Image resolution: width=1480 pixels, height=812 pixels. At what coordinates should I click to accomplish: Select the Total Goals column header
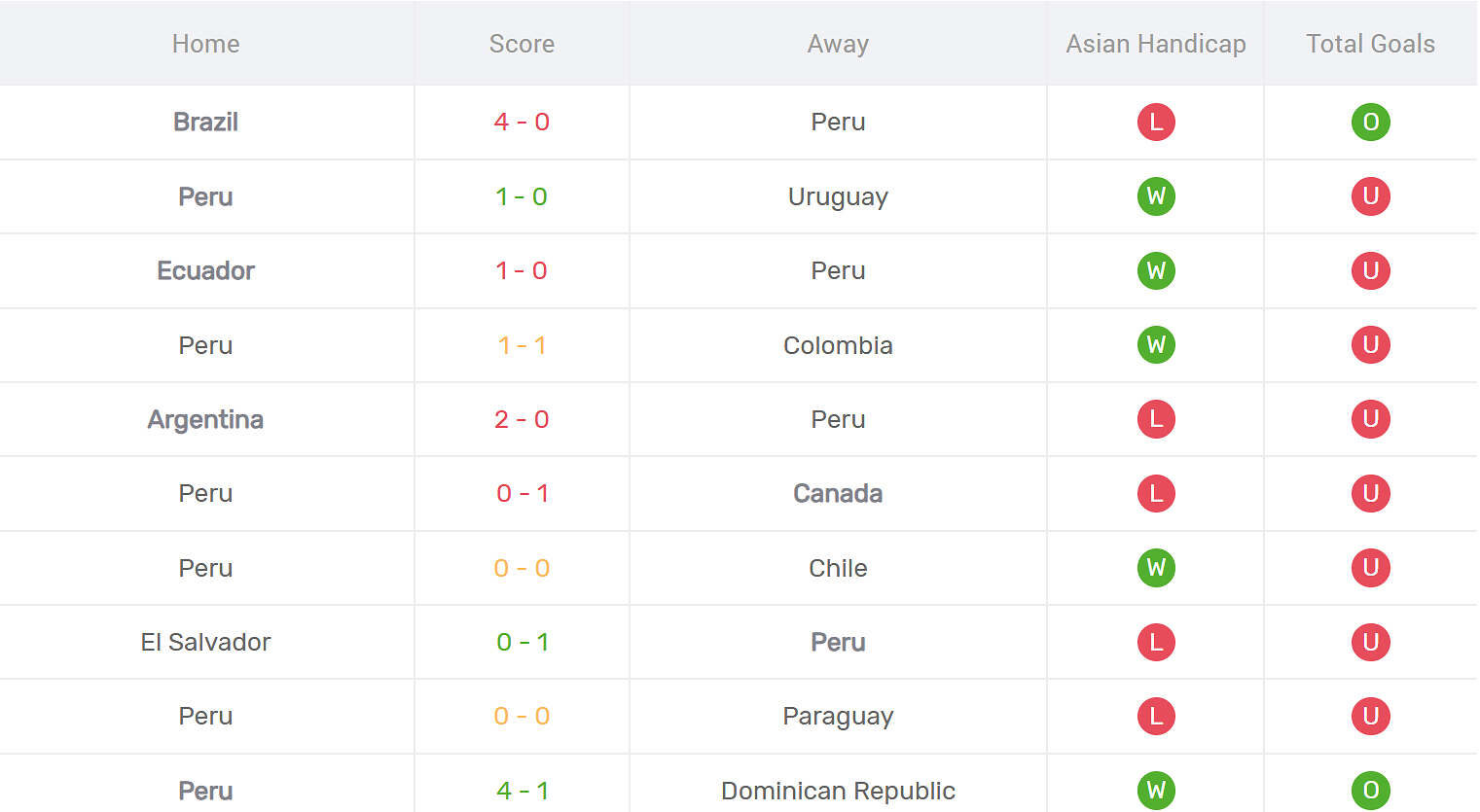tap(1370, 44)
